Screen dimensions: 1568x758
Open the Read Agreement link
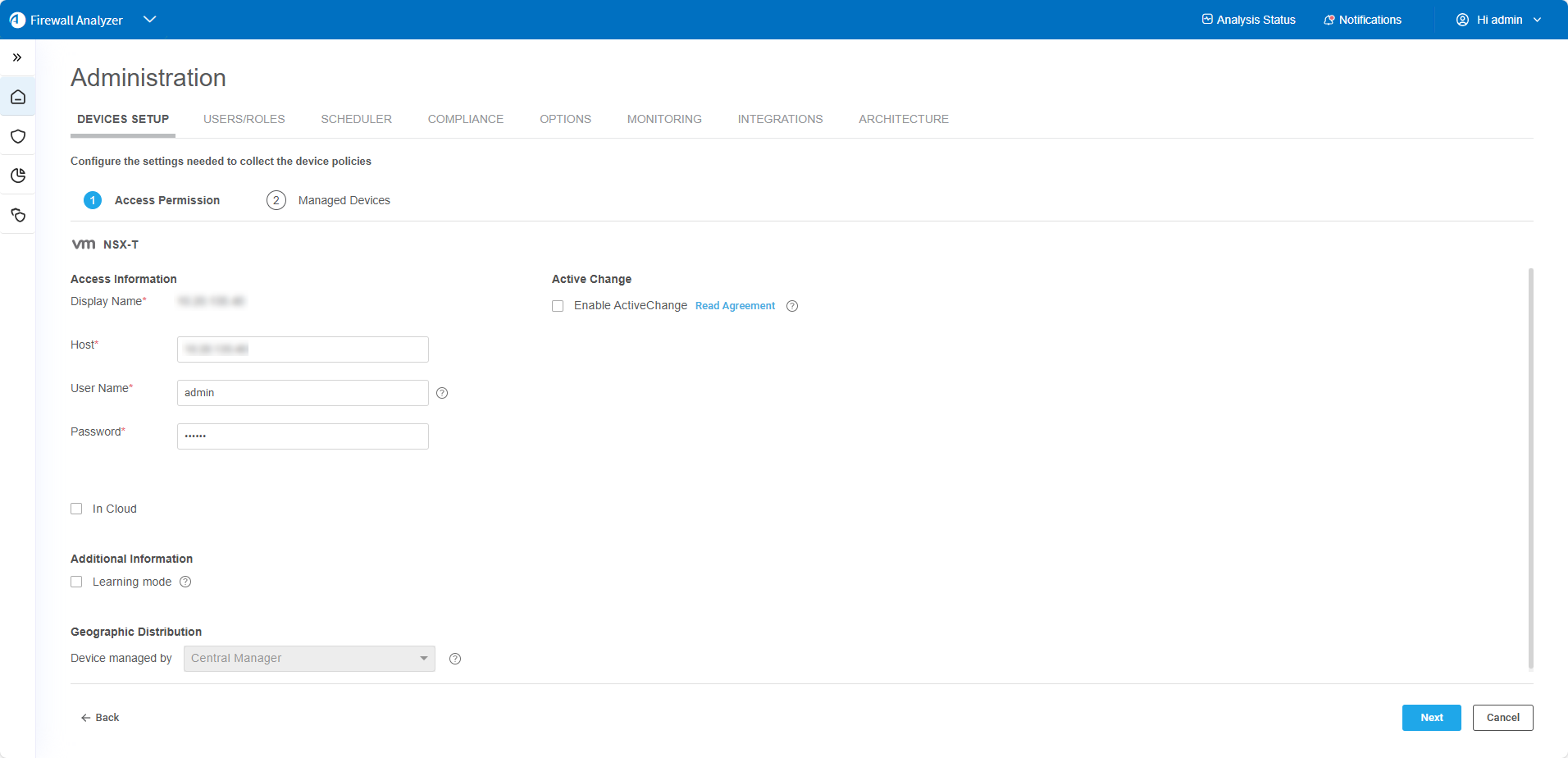coord(735,306)
